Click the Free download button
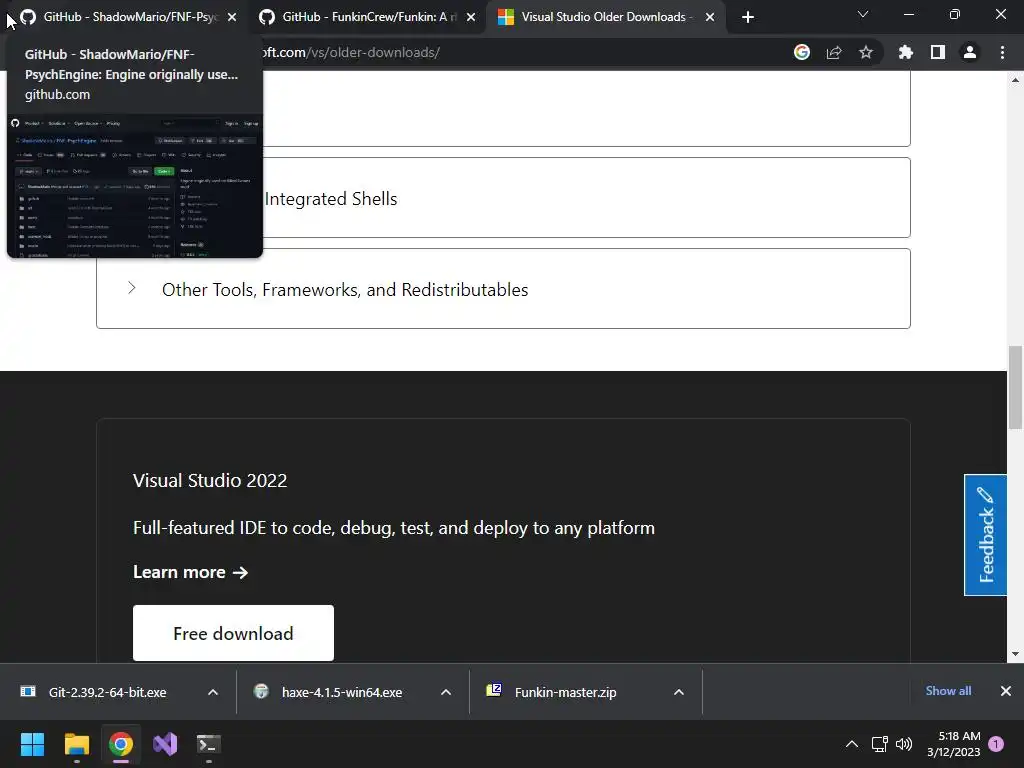The width and height of the screenshot is (1024, 768). click(233, 633)
